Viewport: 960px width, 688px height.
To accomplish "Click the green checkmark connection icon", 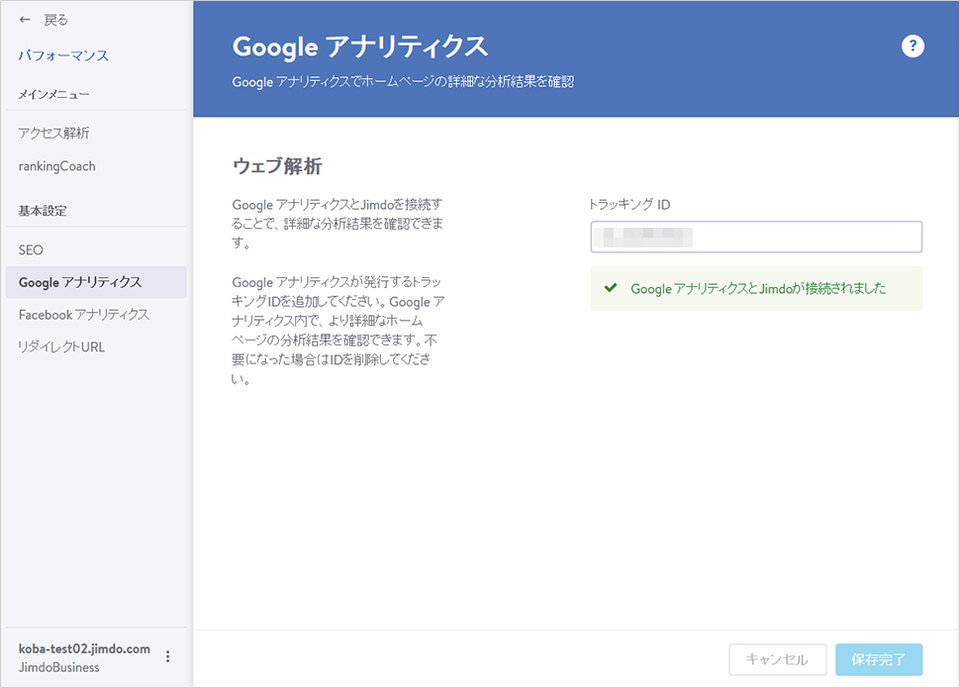I will tap(610, 288).
